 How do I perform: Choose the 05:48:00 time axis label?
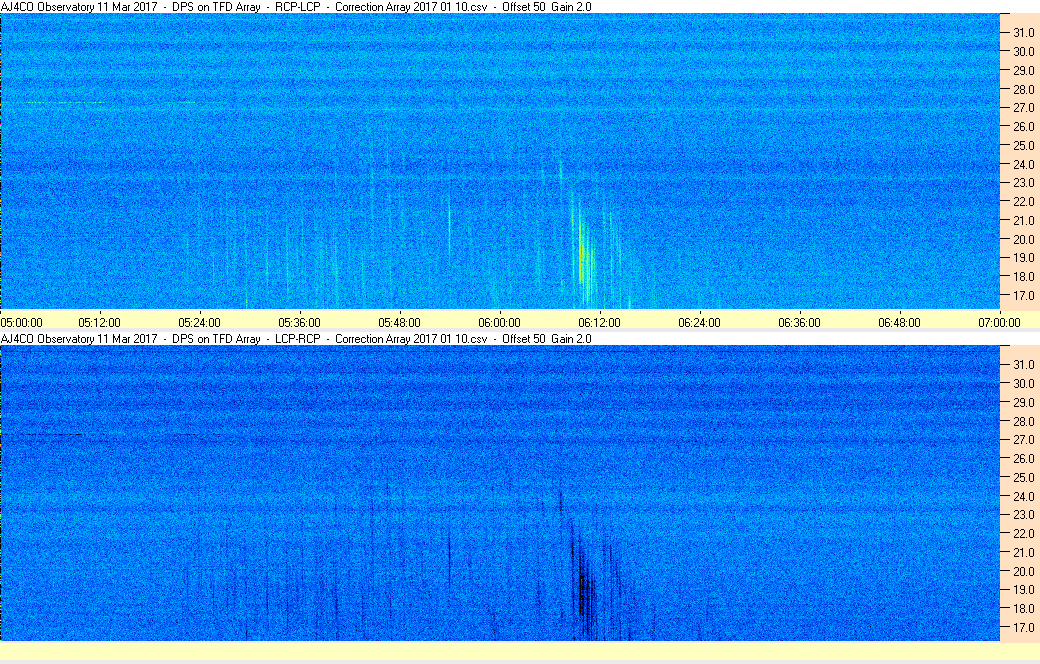[x=399, y=322]
